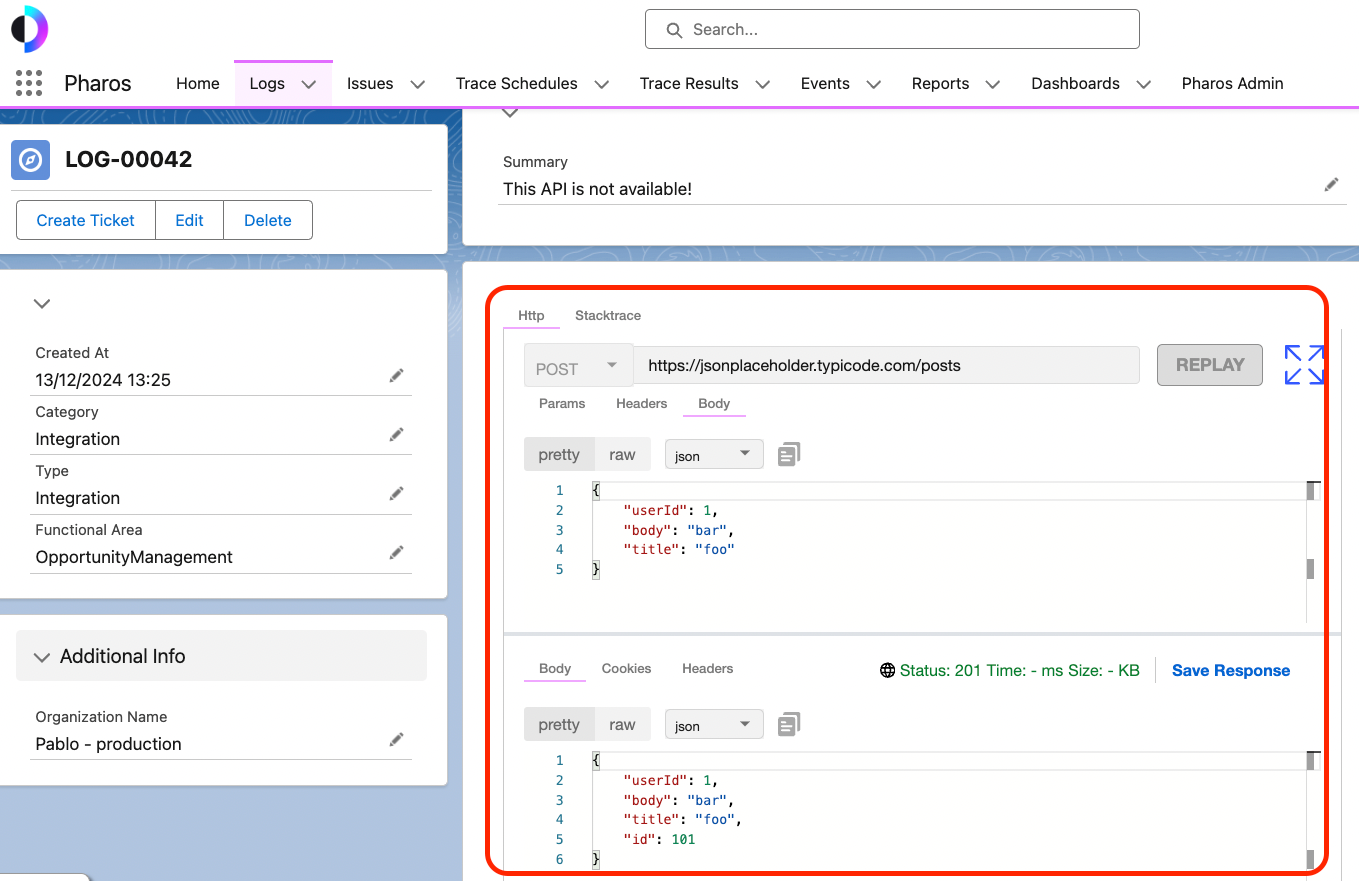1359x881 pixels.
Task: Collapse the Additional Info section
Action: point(42,657)
